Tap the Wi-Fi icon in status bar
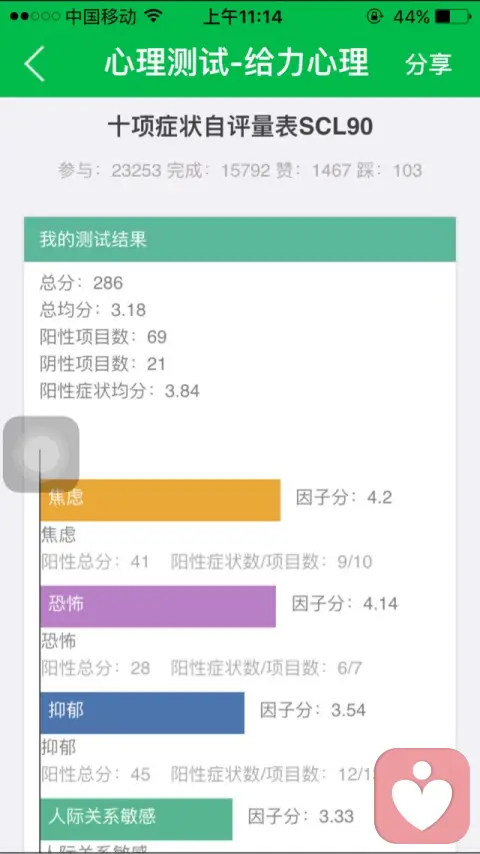Image resolution: width=480 pixels, height=854 pixels. pos(154,16)
